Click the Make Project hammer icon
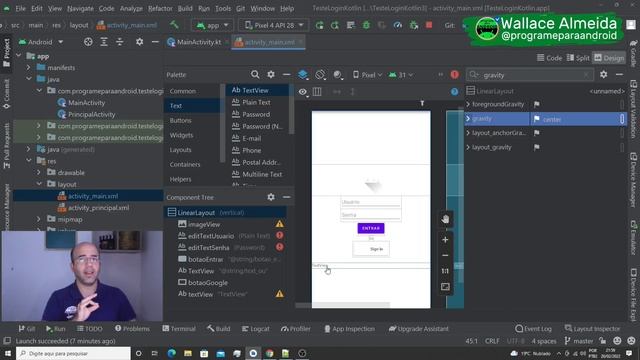Image resolution: width=640 pixels, height=360 pixels. pos(174,25)
